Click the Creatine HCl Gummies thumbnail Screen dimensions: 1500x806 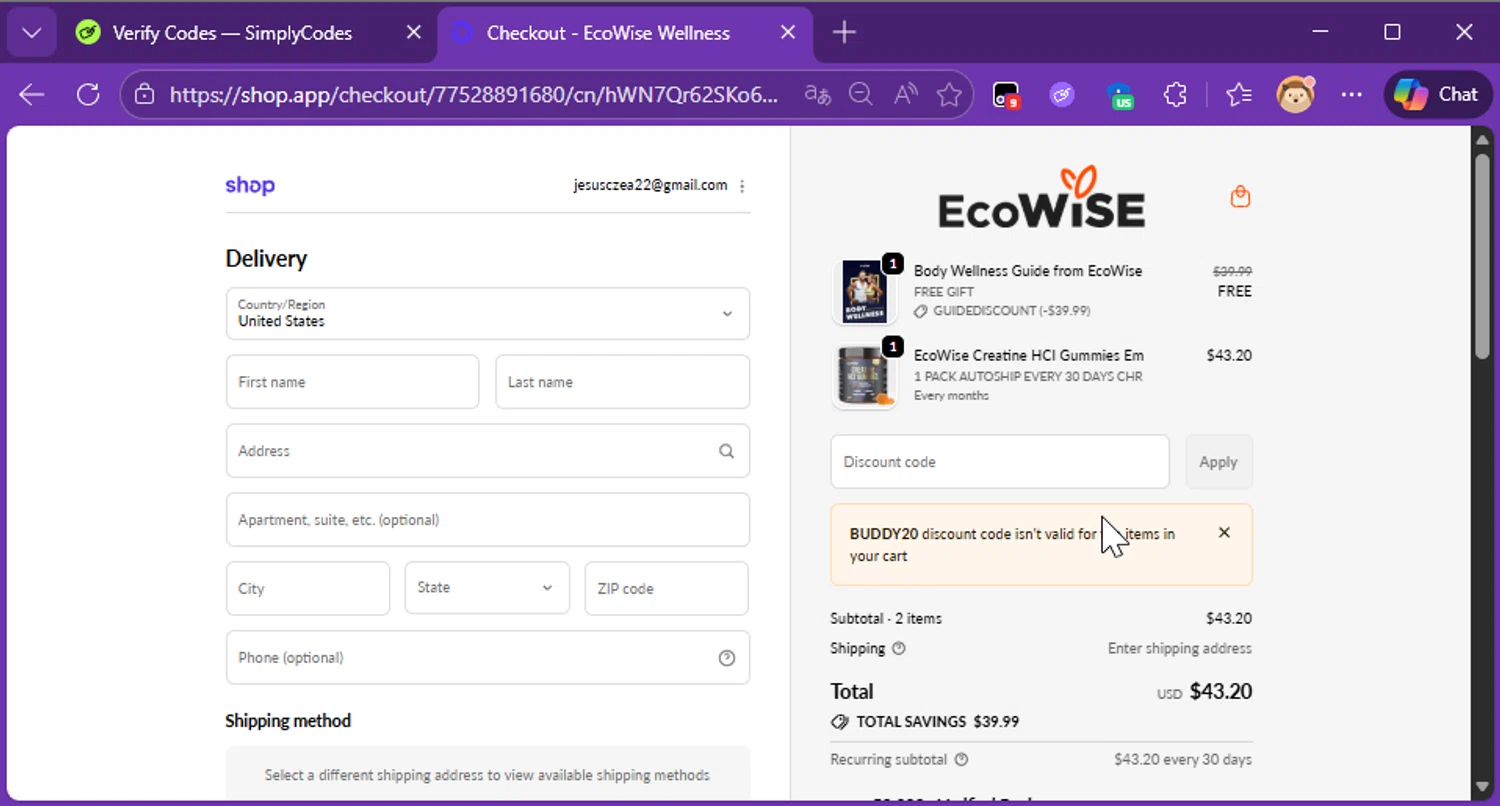(864, 376)
